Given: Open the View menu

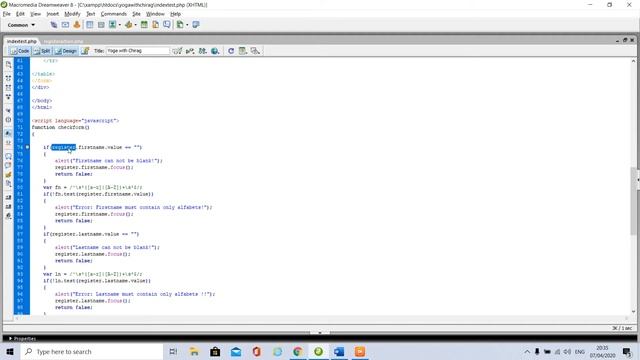Looking at the screenshot, I should click(36, 14).
